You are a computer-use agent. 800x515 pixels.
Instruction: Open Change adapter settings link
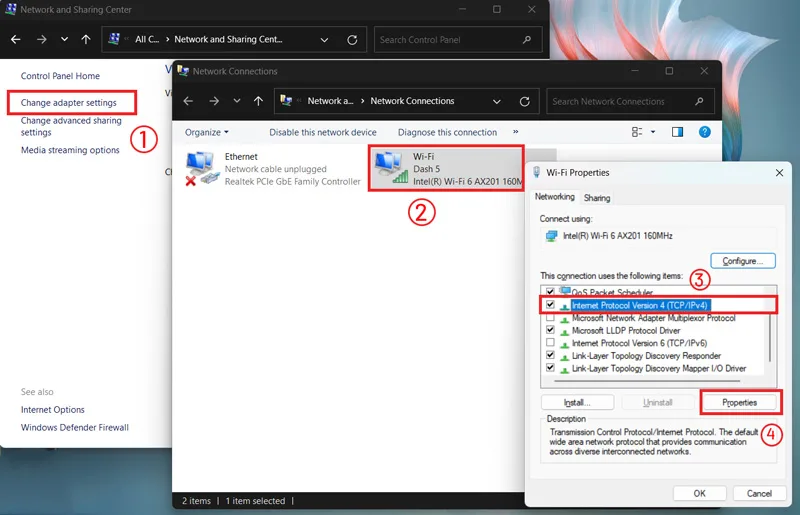68,103
